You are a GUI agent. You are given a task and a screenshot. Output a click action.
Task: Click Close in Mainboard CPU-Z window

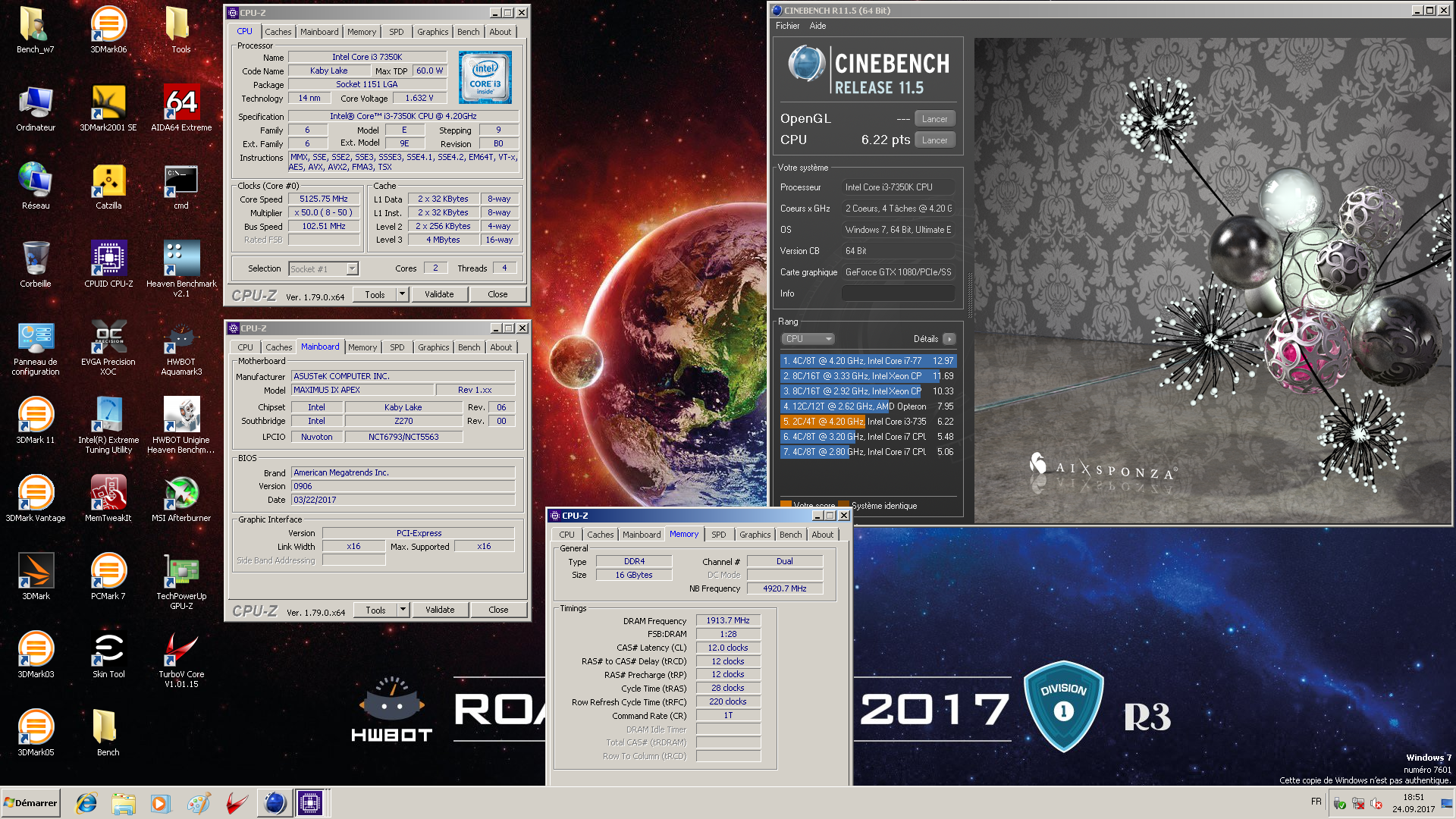[498, 610]
